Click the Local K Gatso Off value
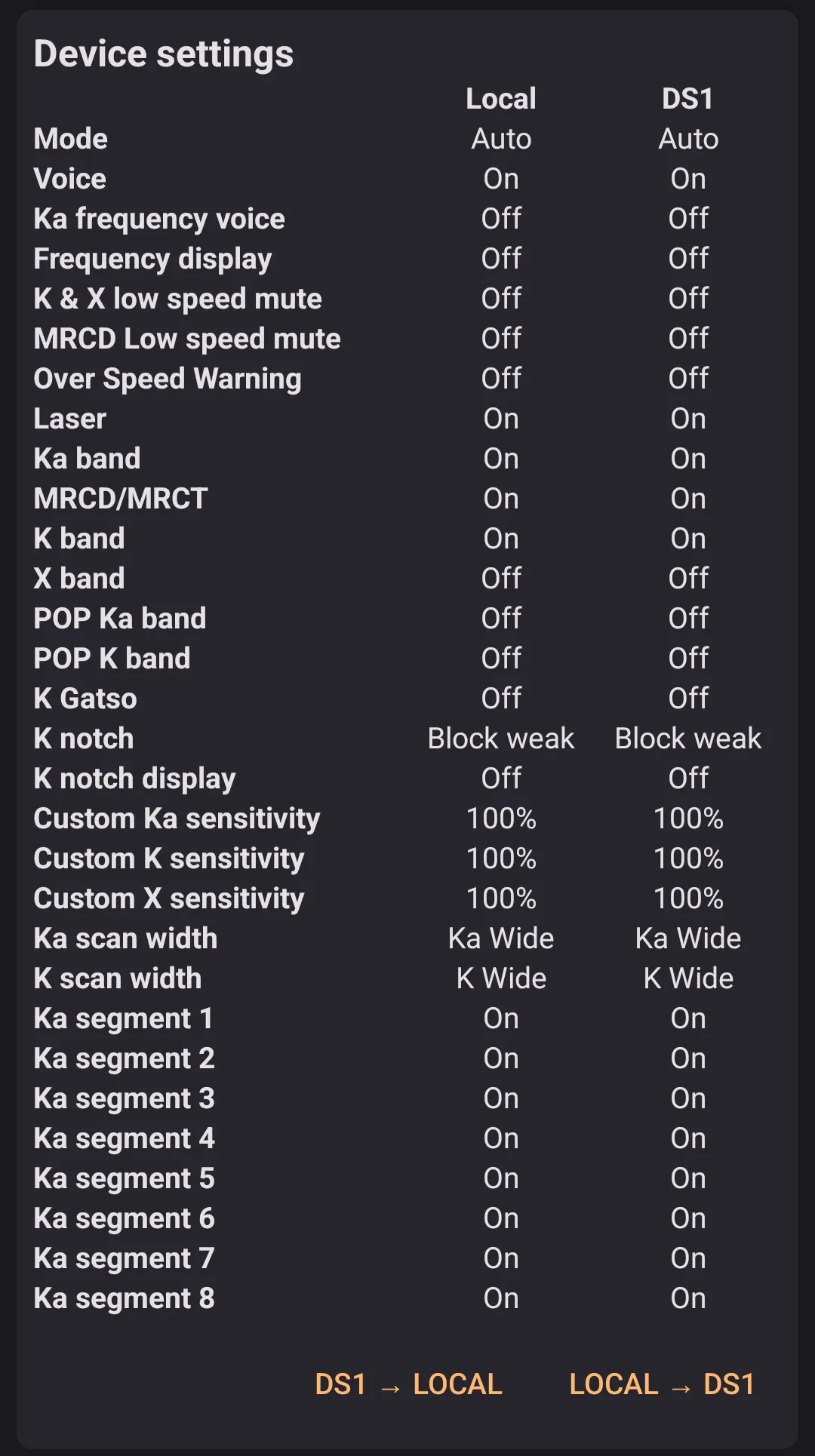 tap(501, 699)
